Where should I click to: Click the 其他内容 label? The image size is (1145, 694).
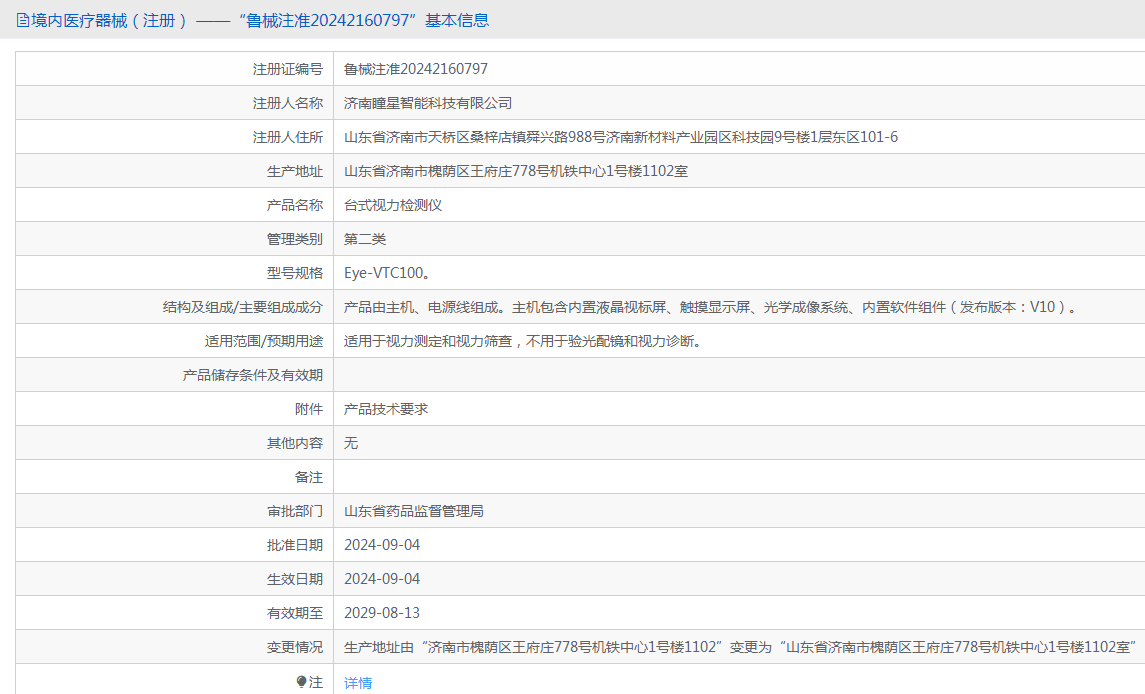pyautogui.click(x=295, y=443)
